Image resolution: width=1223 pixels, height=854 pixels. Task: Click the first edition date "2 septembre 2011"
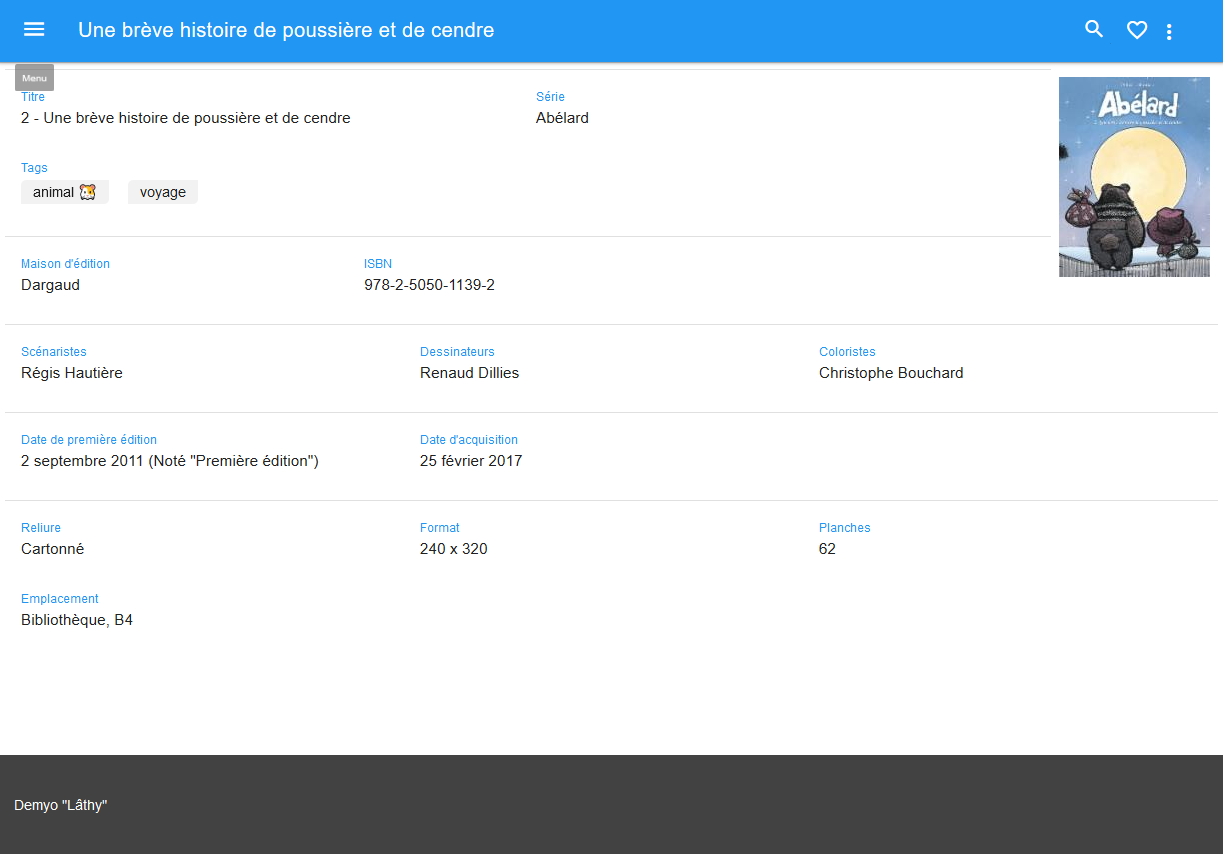[83, 461]
